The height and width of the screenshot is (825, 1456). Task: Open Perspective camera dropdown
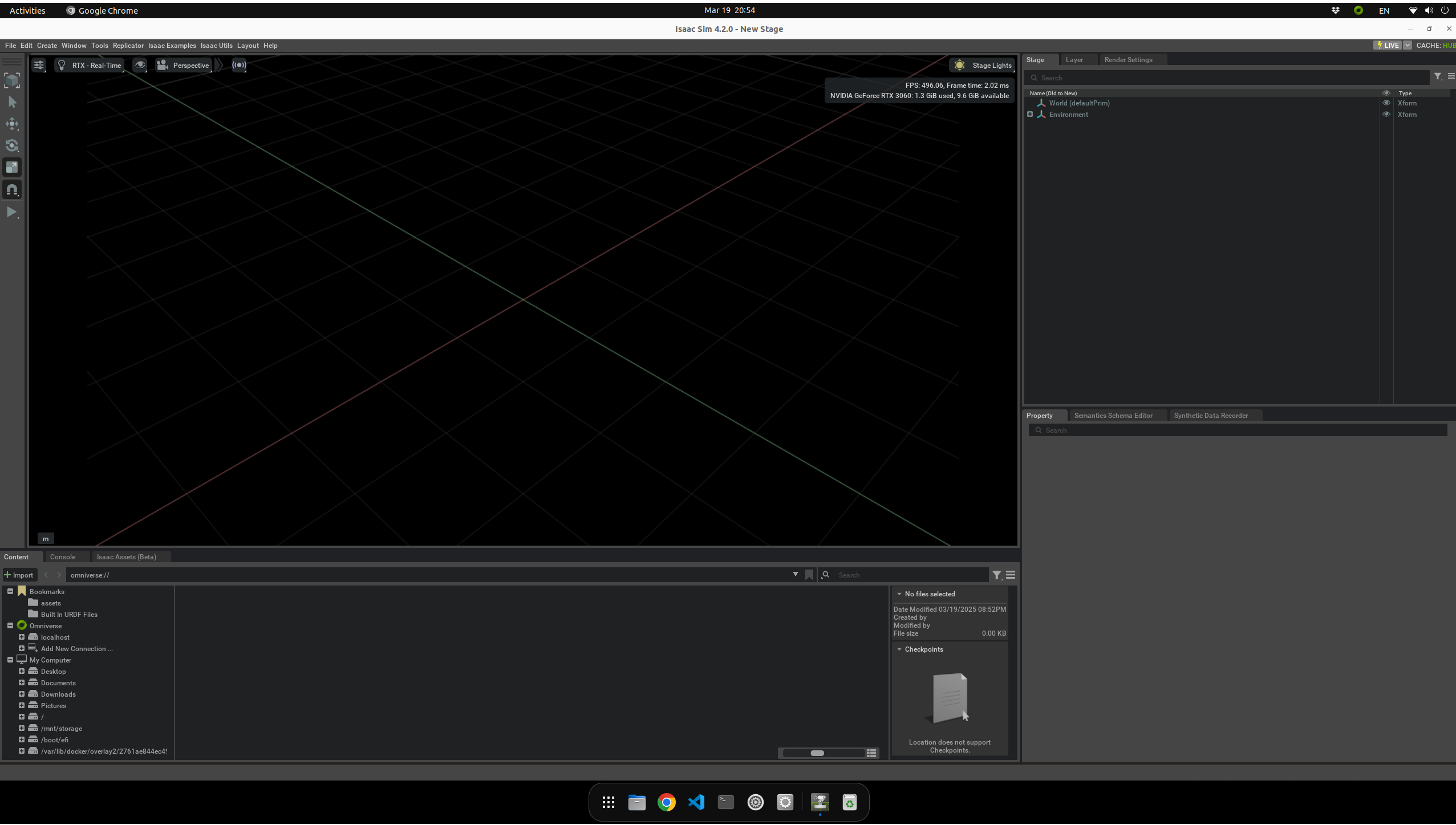(x=184, y=65)
